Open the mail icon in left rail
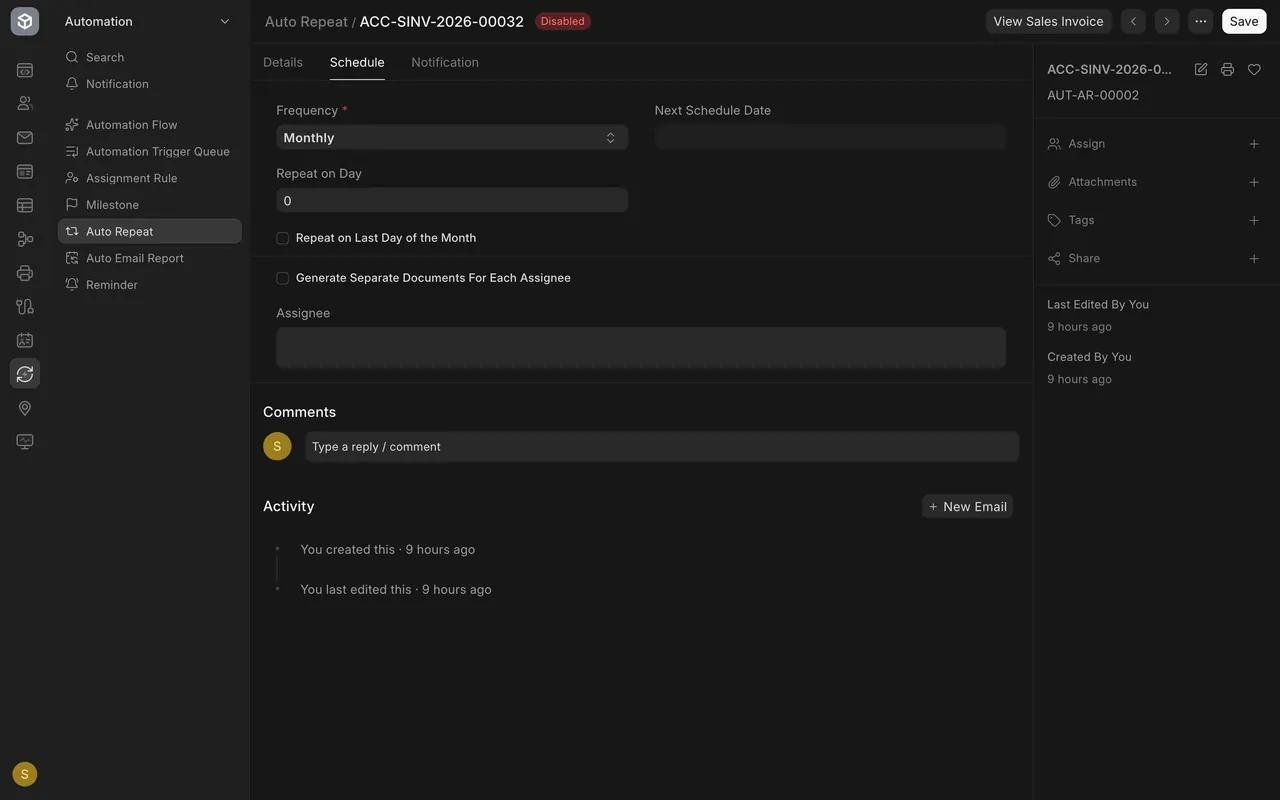 pos(25,138)
